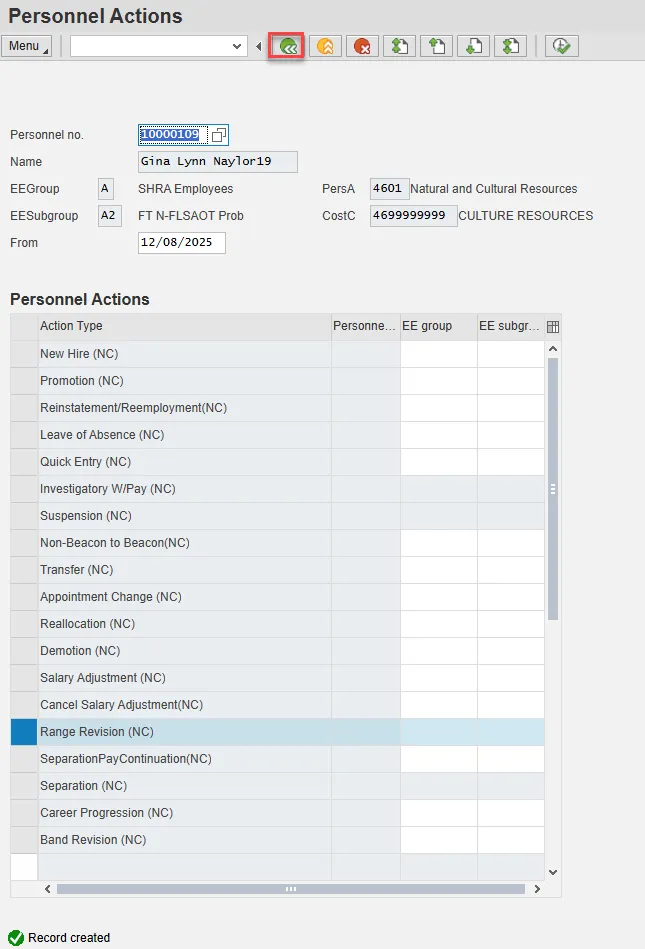The width and height of the screenshot is (645, 949).
Task: Open the table column settings icon
Action: pyautogui.click(x=553, y=326)
